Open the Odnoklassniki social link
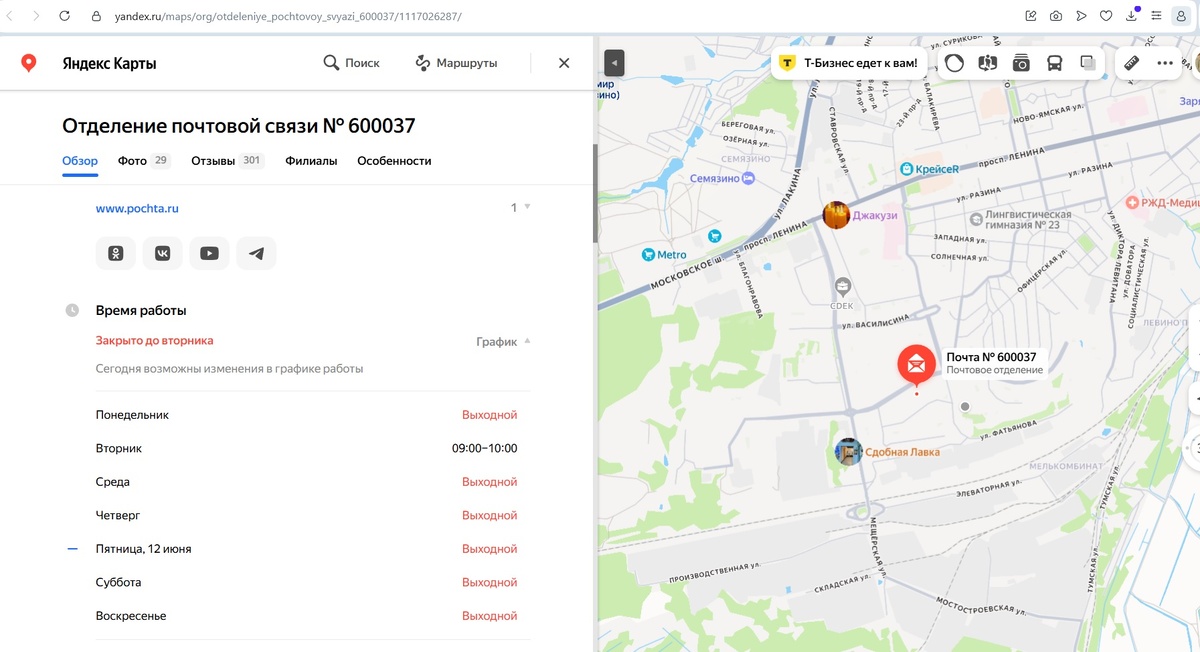Screen dimensions: 1200x652 coord(116,253)
